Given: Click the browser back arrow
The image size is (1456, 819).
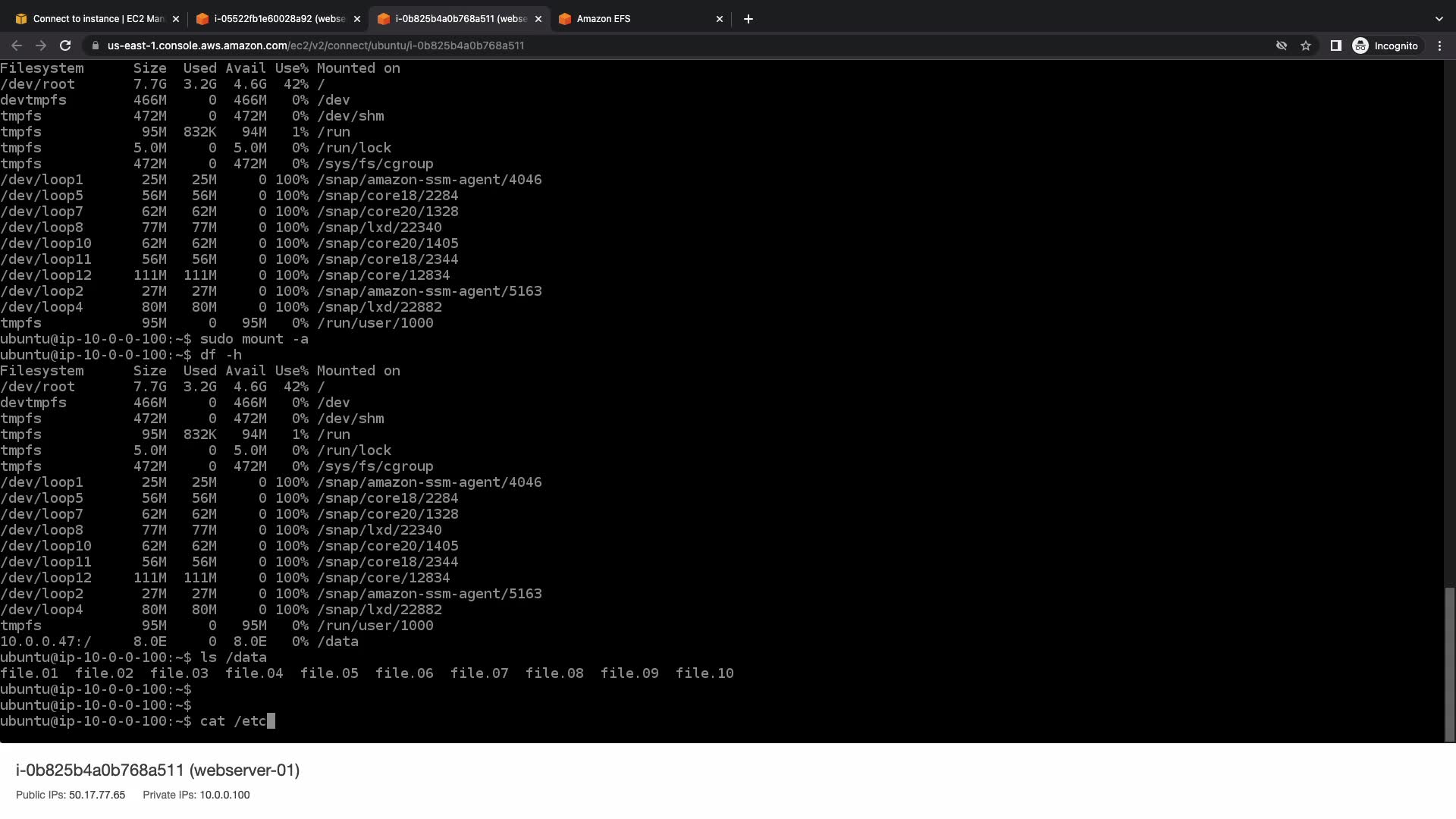Looking at the screenshot, I should [17, 45].
